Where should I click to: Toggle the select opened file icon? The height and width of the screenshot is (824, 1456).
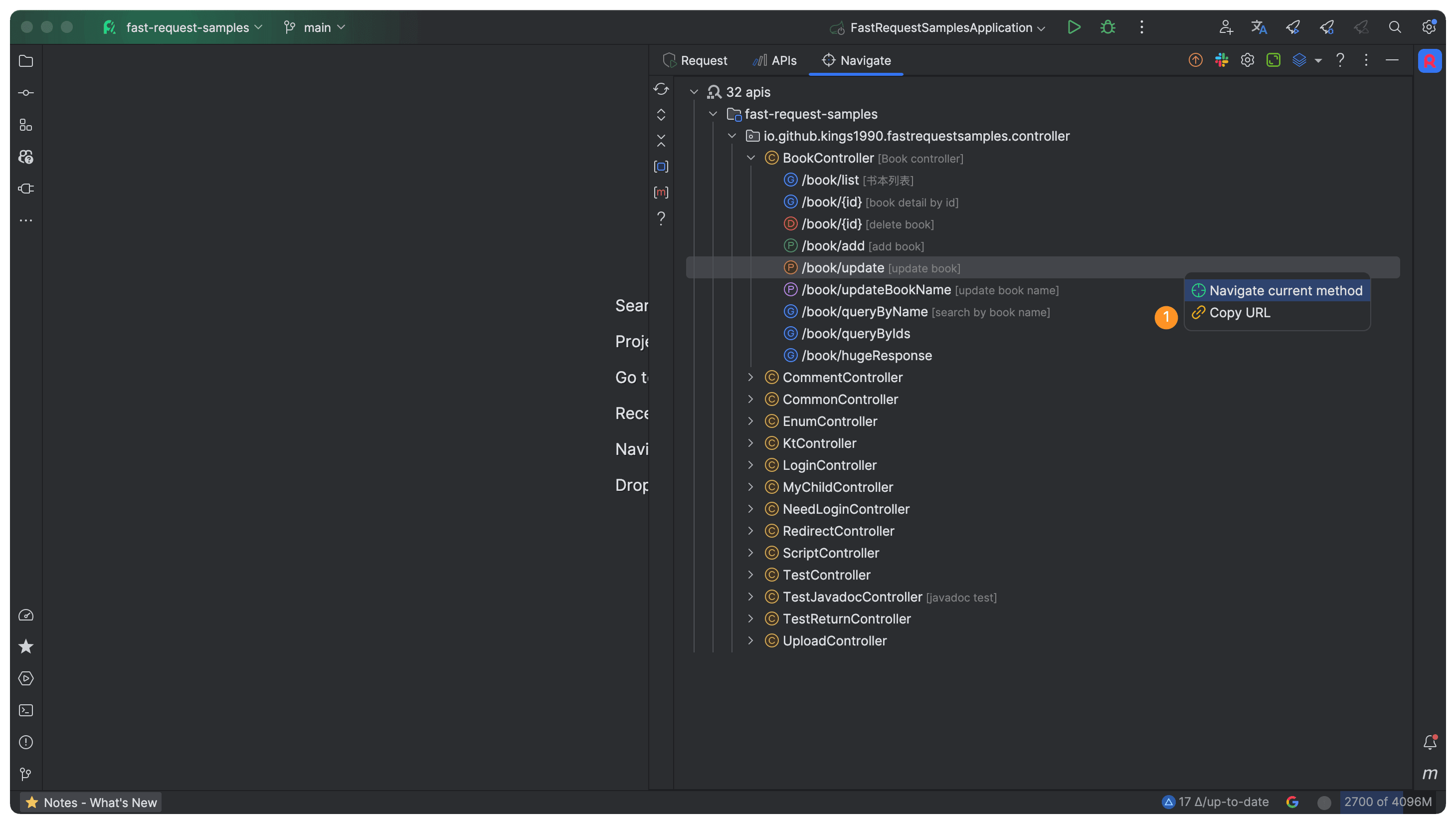coord(661,167)
